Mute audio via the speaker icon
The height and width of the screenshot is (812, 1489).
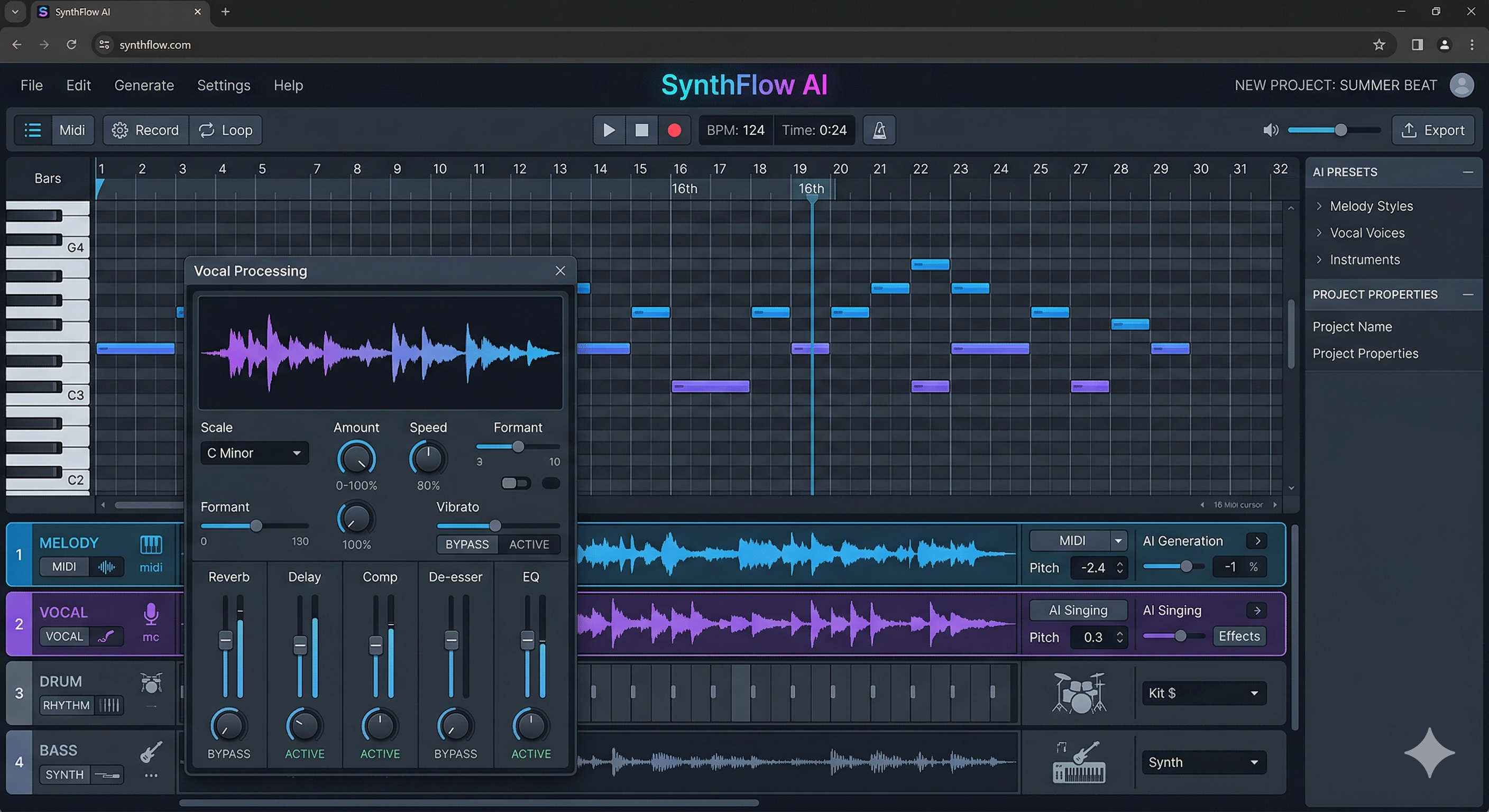(1271, 130)
